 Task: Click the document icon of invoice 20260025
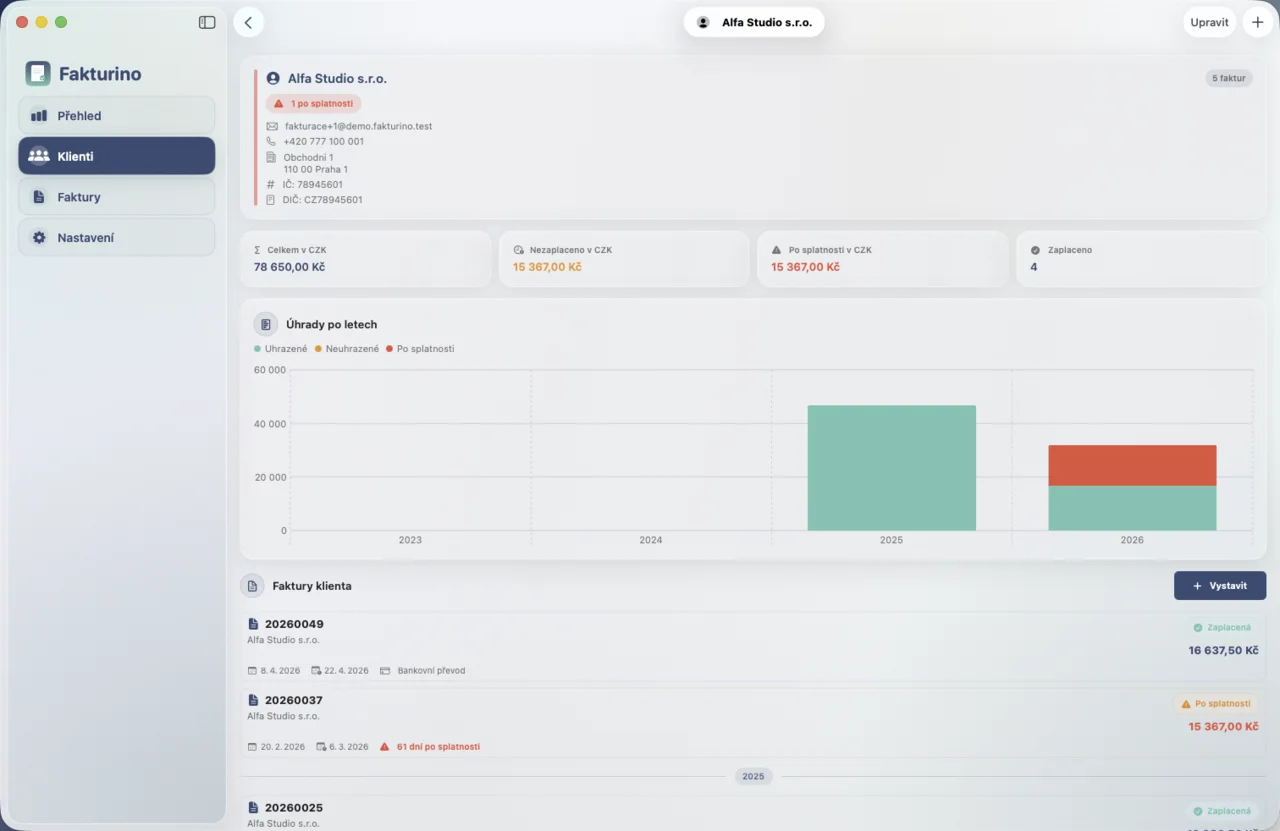click(253, 808)
